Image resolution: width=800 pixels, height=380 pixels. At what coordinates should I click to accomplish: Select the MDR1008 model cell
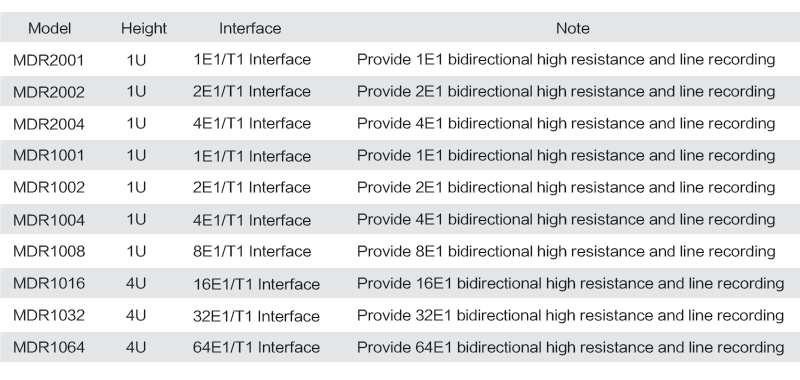coord(48,251)
